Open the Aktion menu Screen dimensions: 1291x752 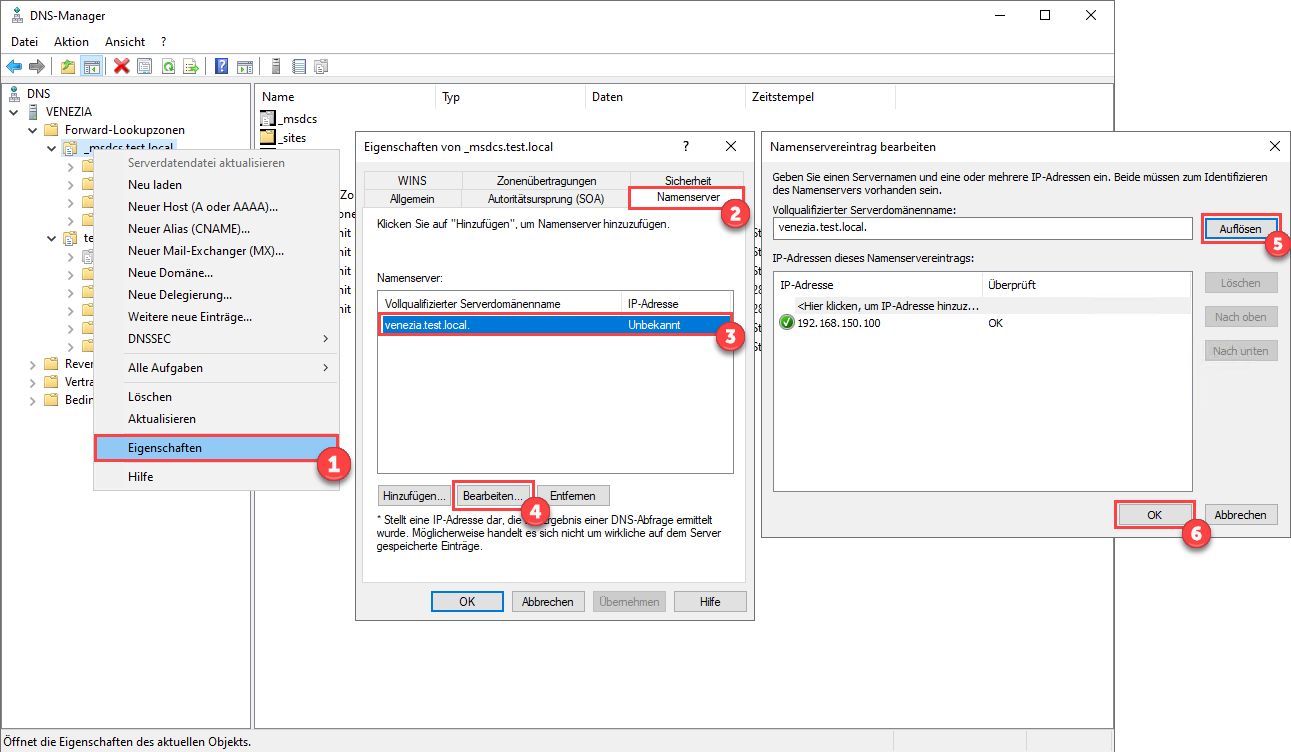[x=71, y=42]
